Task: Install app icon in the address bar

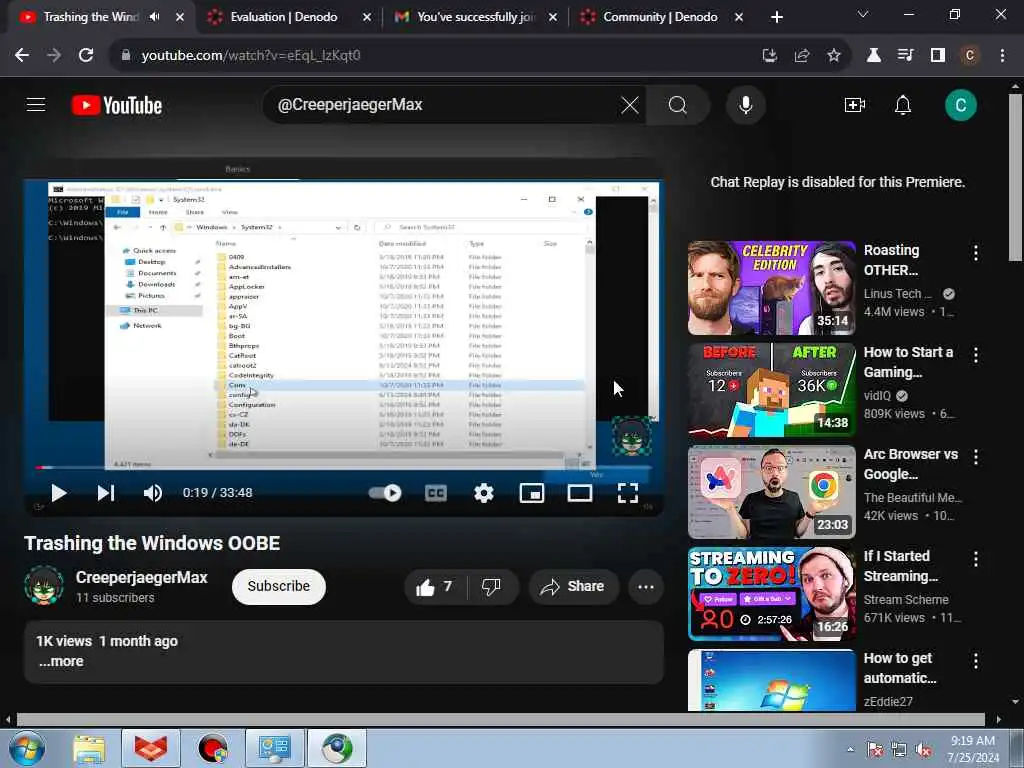Action: tap(770, 56)
